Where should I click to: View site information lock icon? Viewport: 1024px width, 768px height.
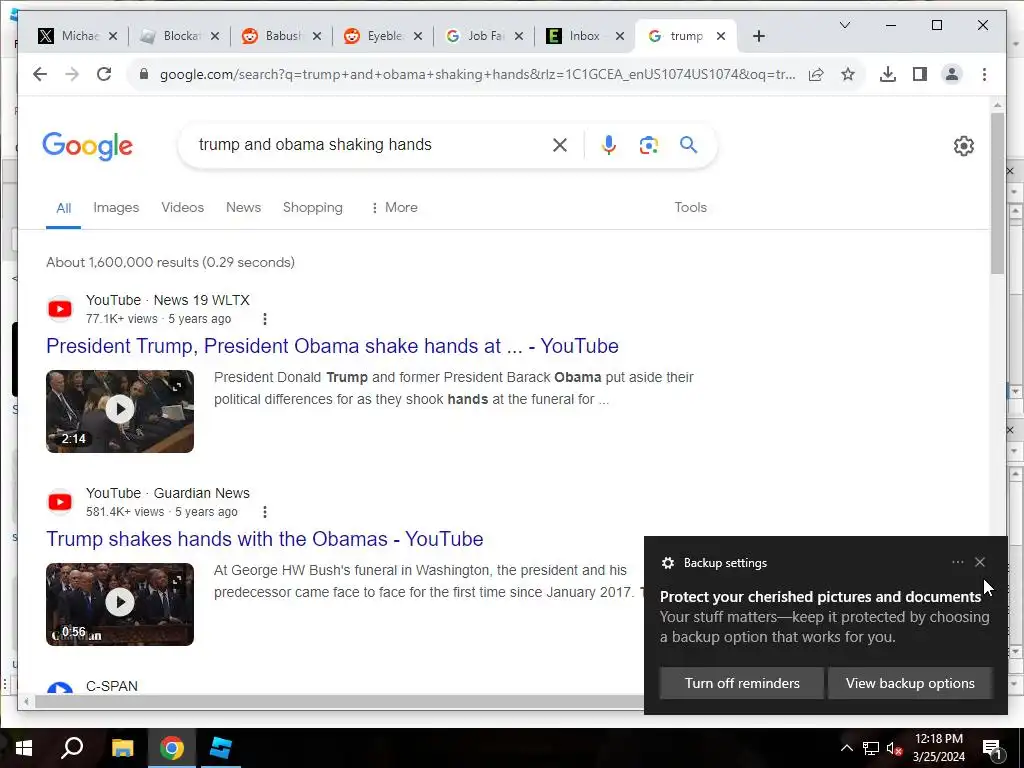[x=144, y=74]
